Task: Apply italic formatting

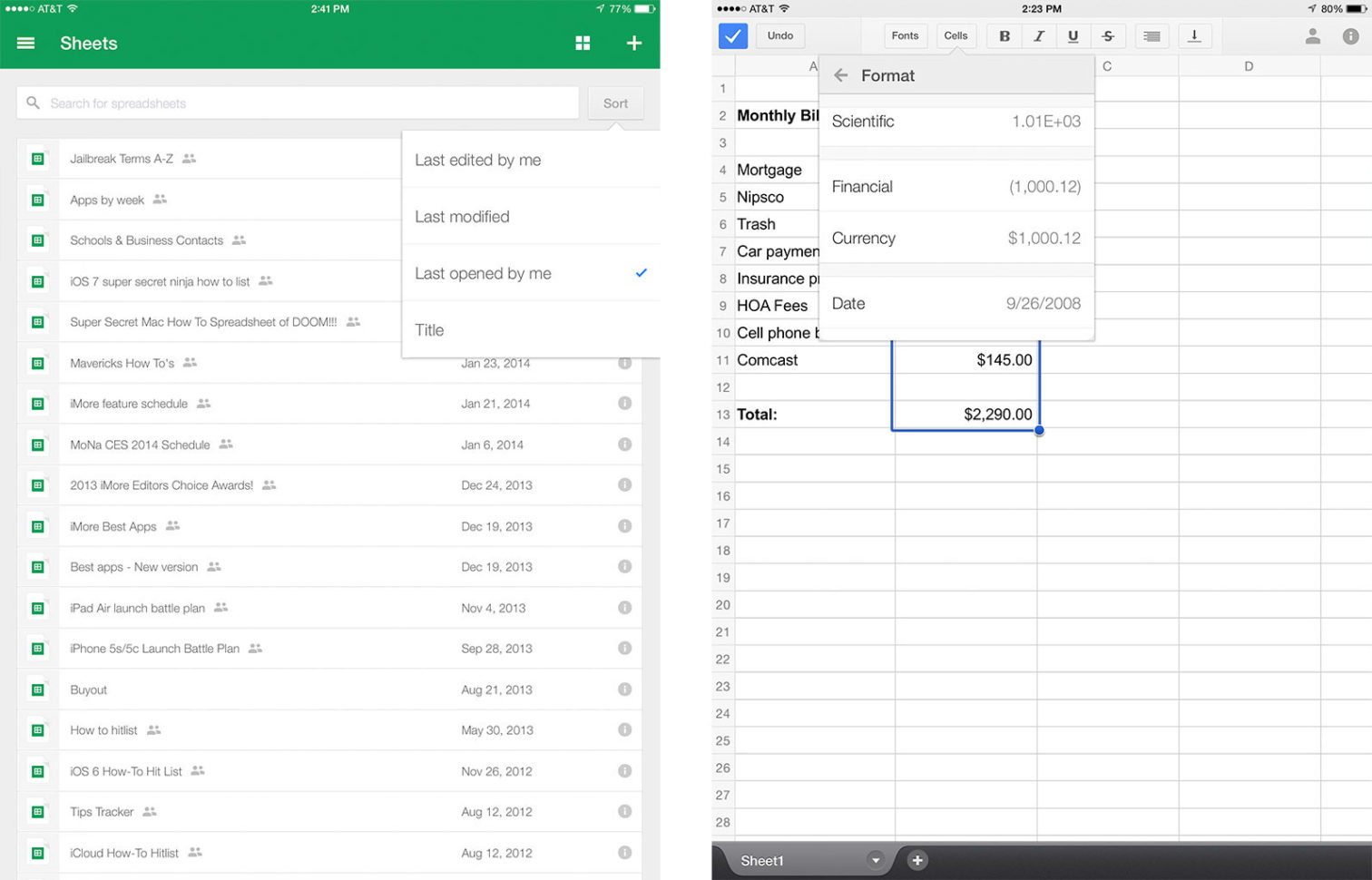Action: pyautogui.click(x=1038, y=35)
